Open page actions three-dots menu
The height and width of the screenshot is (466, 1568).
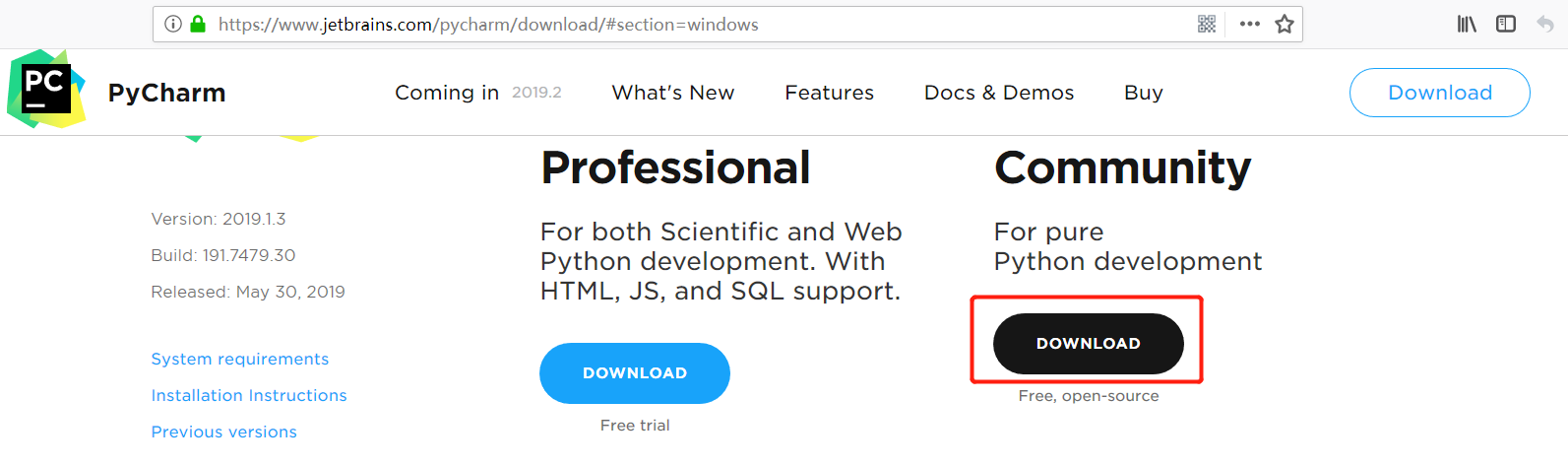tap(1250, 24)
